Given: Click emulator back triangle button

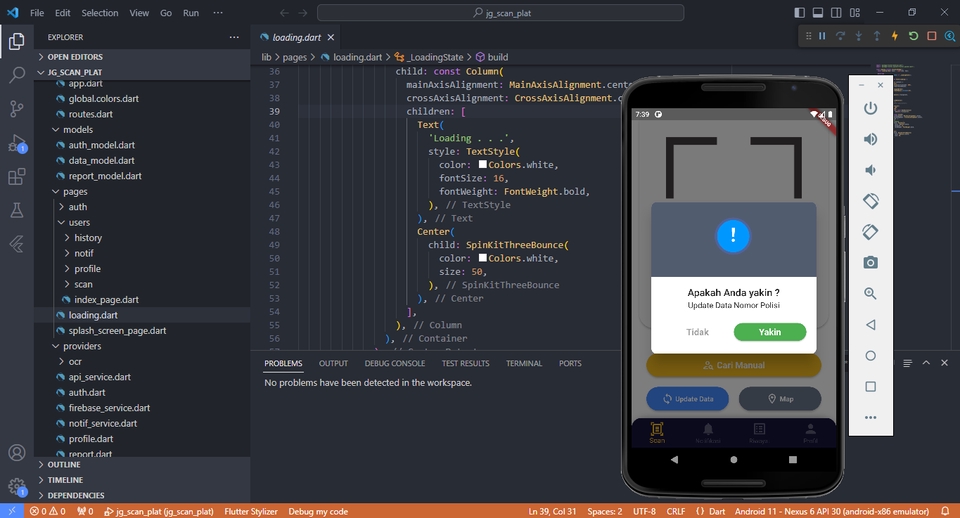Looking at the screenshot, I should pos(870,325).
